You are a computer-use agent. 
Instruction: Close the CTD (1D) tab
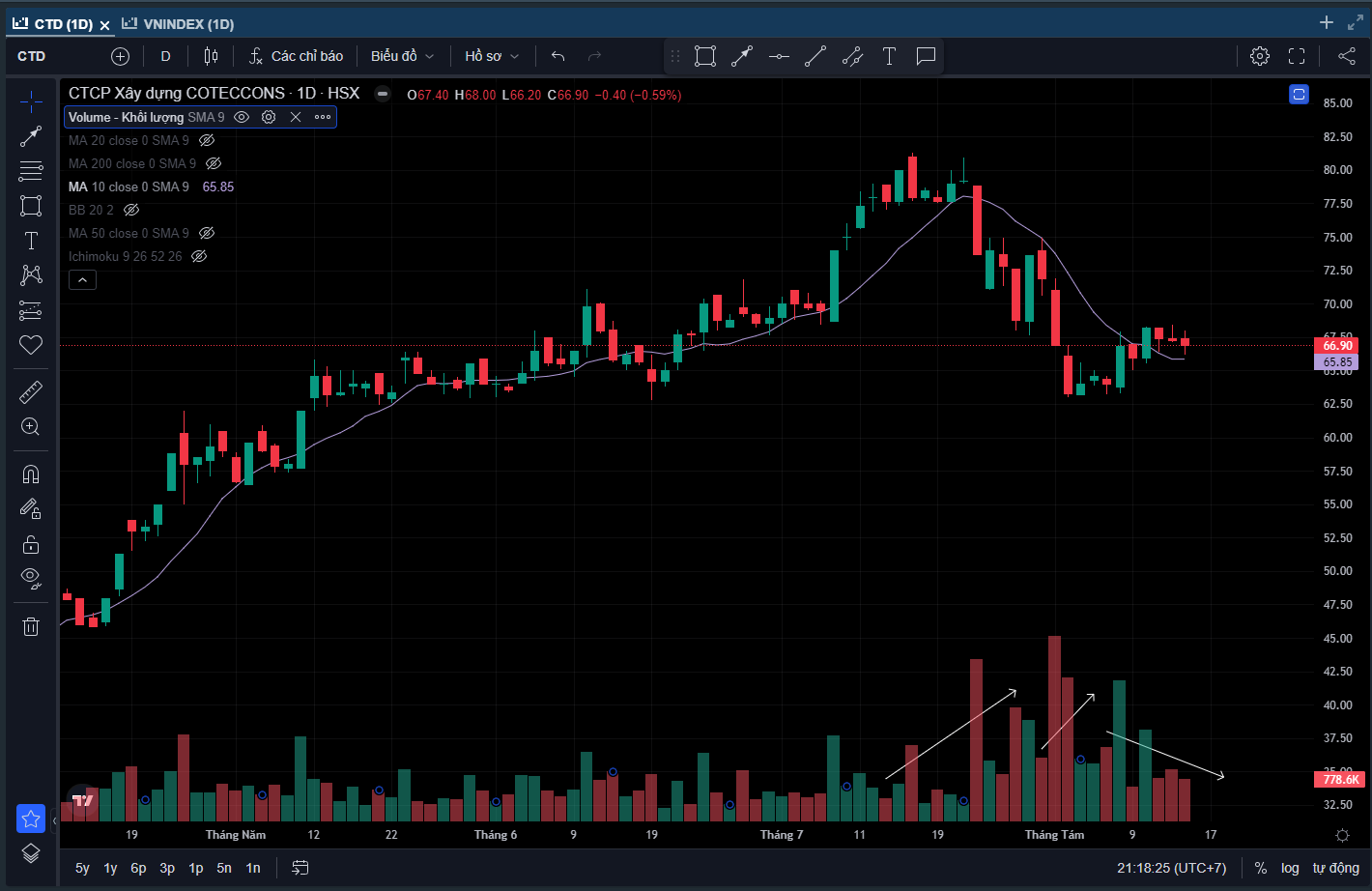tap(105, 25)
